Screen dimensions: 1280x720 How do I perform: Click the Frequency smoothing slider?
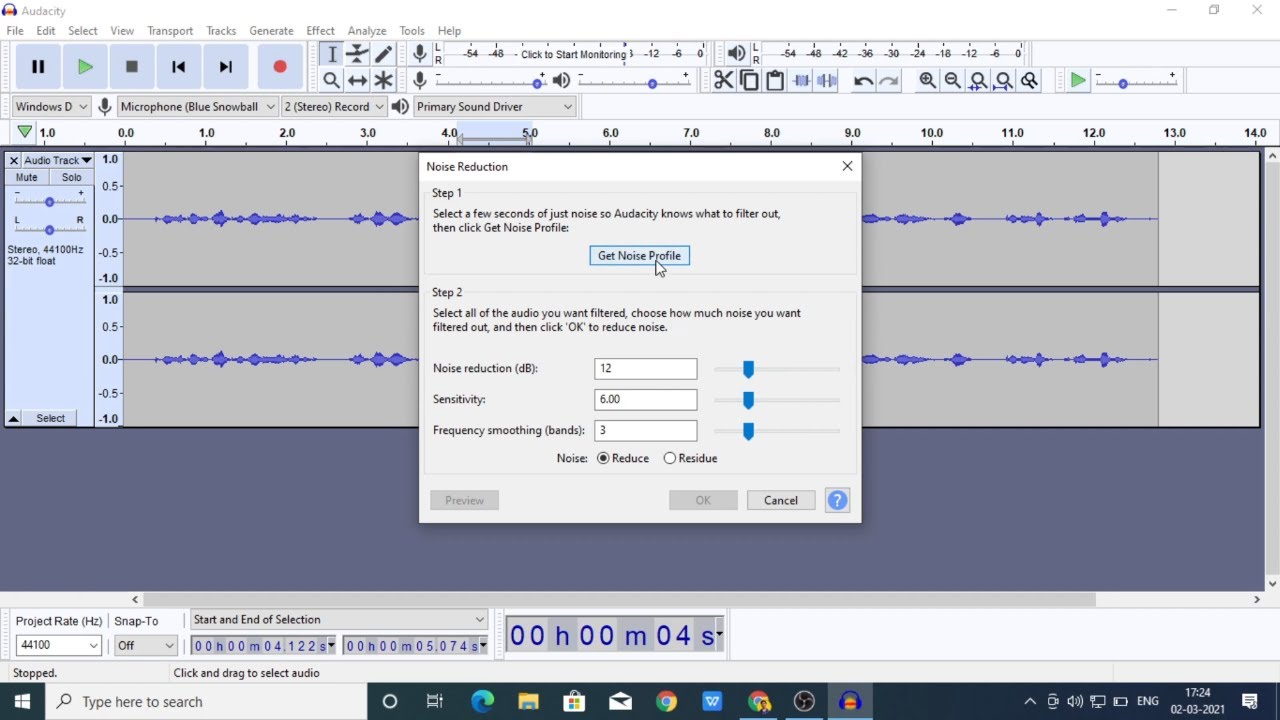pos(777,431)
